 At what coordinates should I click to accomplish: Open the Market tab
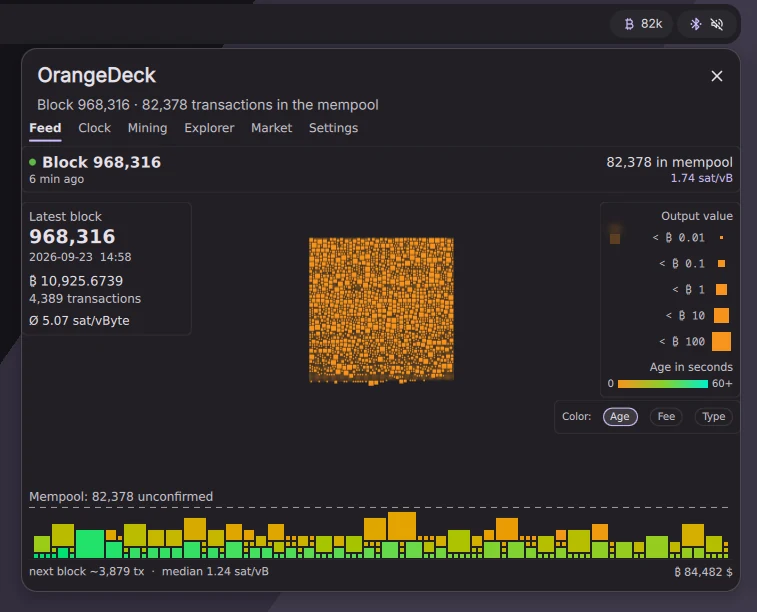point(271,128)
